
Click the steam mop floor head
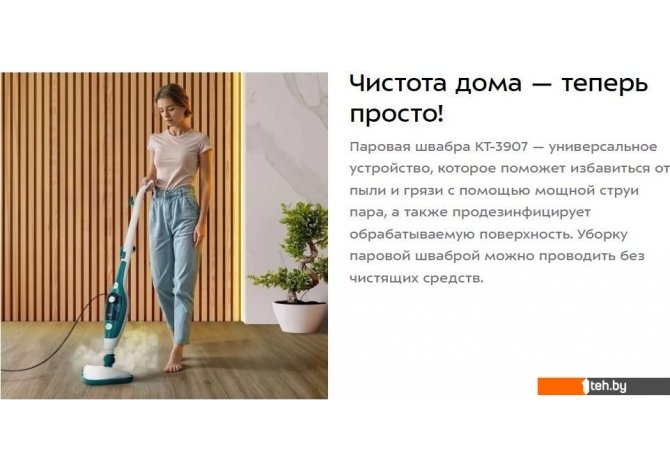pyautogui.click(x=107, y=374)
